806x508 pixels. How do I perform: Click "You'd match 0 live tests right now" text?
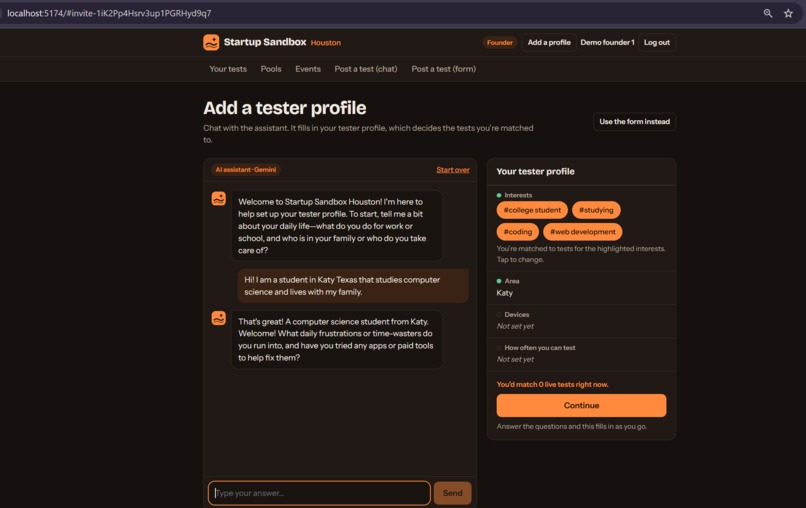point(552,385)
